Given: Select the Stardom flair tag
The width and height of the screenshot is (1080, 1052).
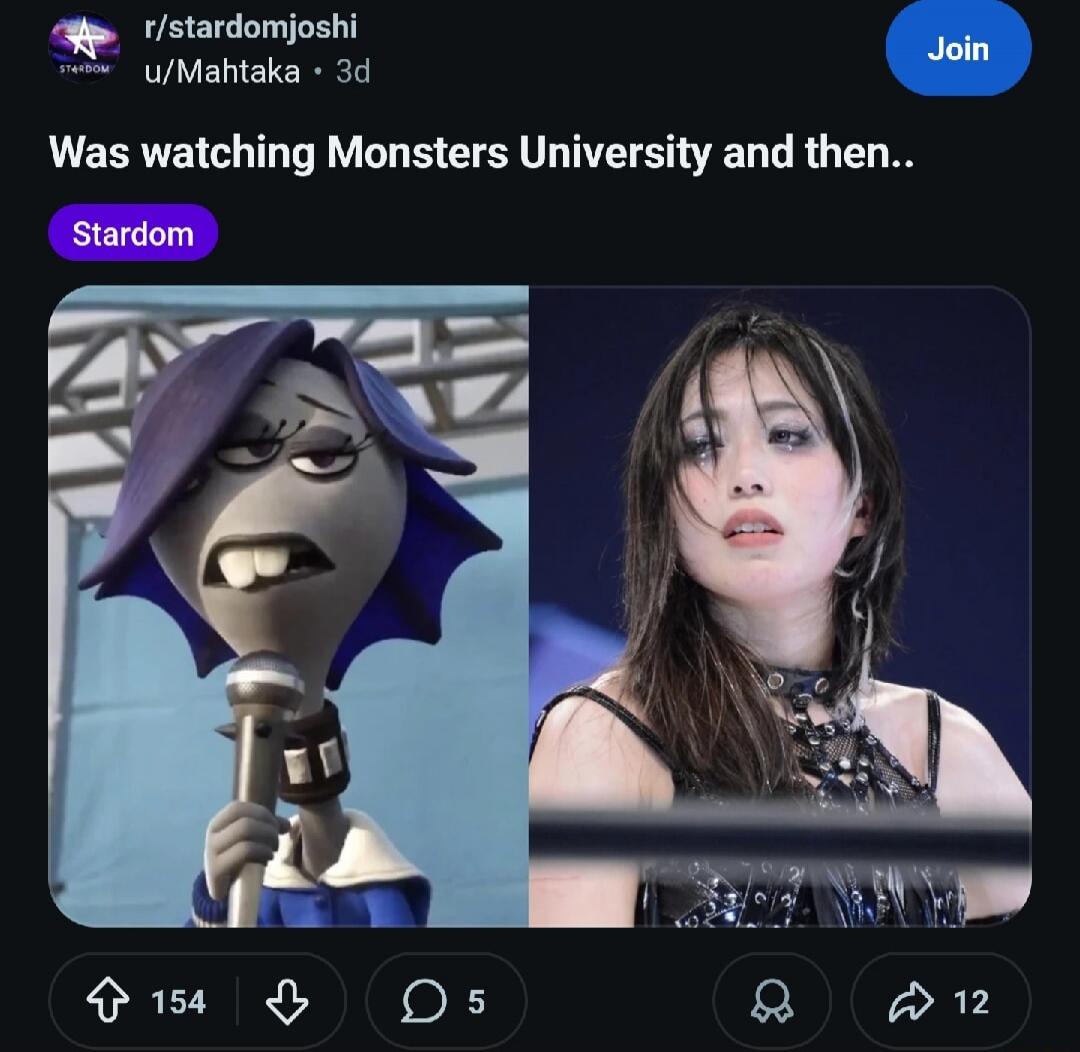Looking at the screenshot, I should click(132, 233).
